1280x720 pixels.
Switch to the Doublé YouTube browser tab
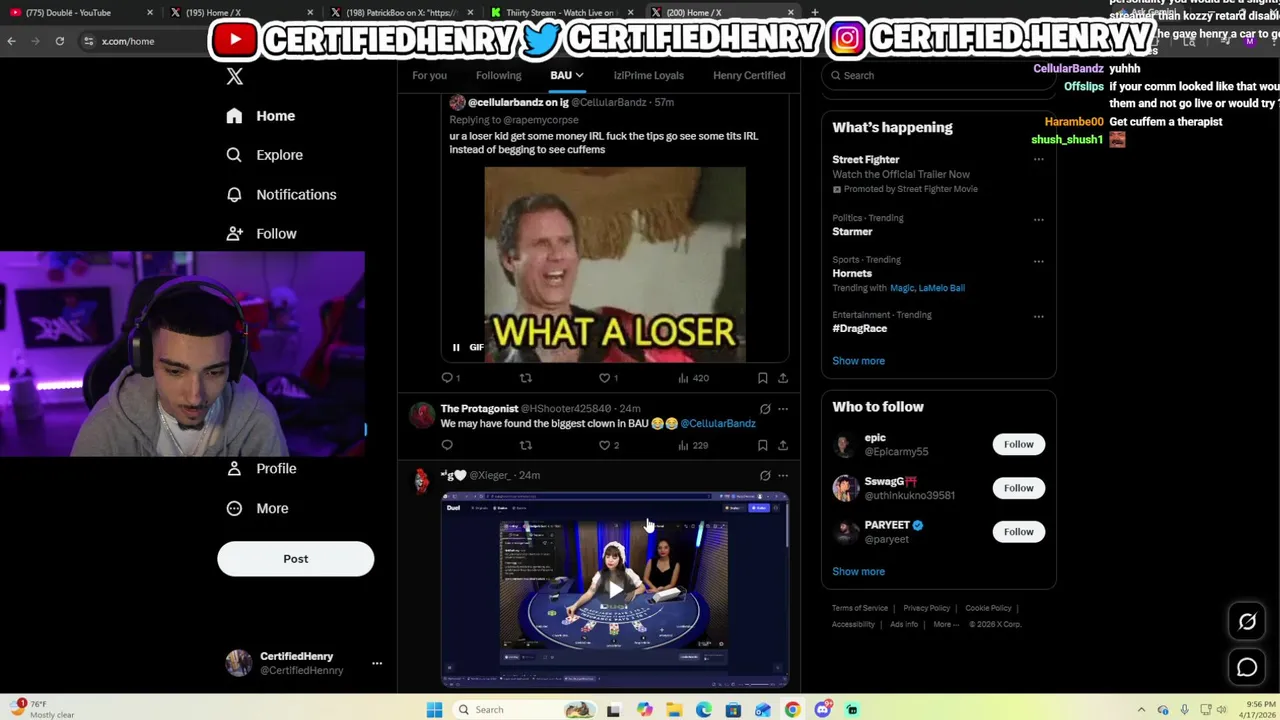click(x=80, y=13)
